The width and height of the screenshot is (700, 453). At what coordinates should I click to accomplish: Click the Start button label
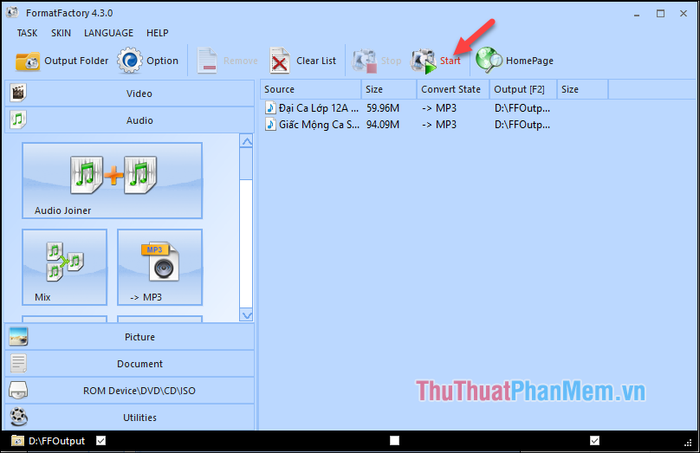450,61
